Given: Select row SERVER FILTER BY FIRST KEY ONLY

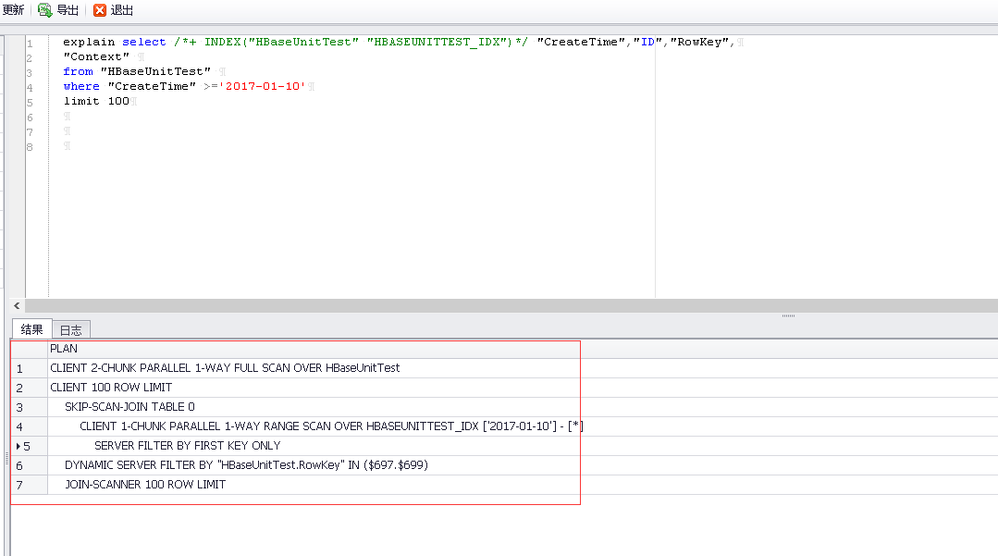Looking at the screenshot, I should click(523, 445).
